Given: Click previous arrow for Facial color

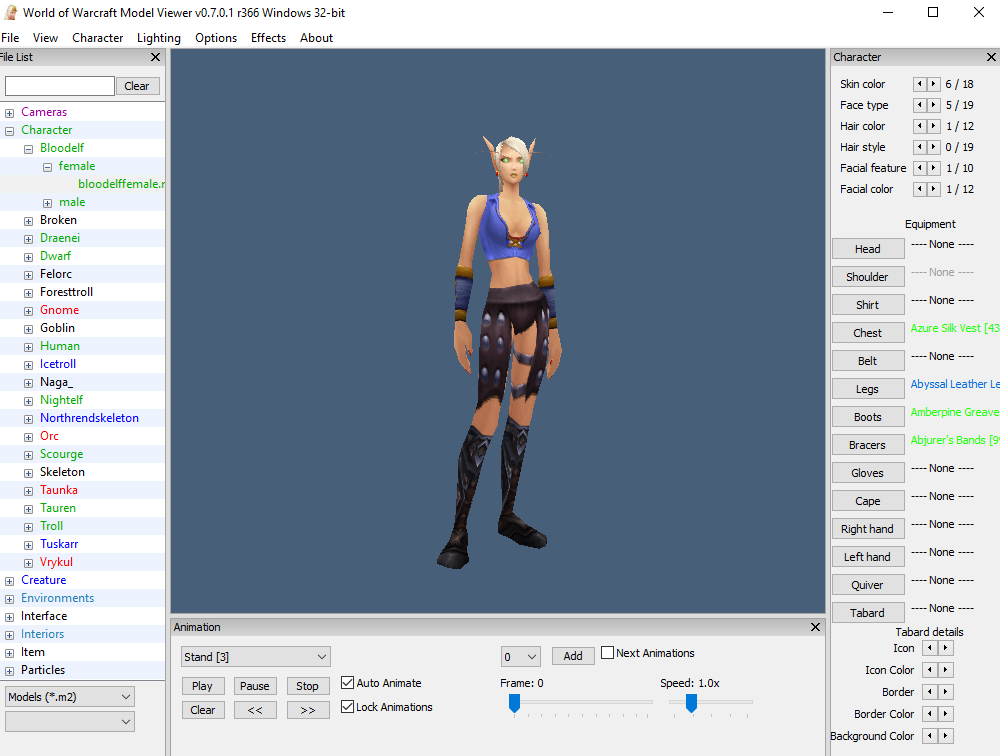Looking at the screenshot, I should coord(920,189).
